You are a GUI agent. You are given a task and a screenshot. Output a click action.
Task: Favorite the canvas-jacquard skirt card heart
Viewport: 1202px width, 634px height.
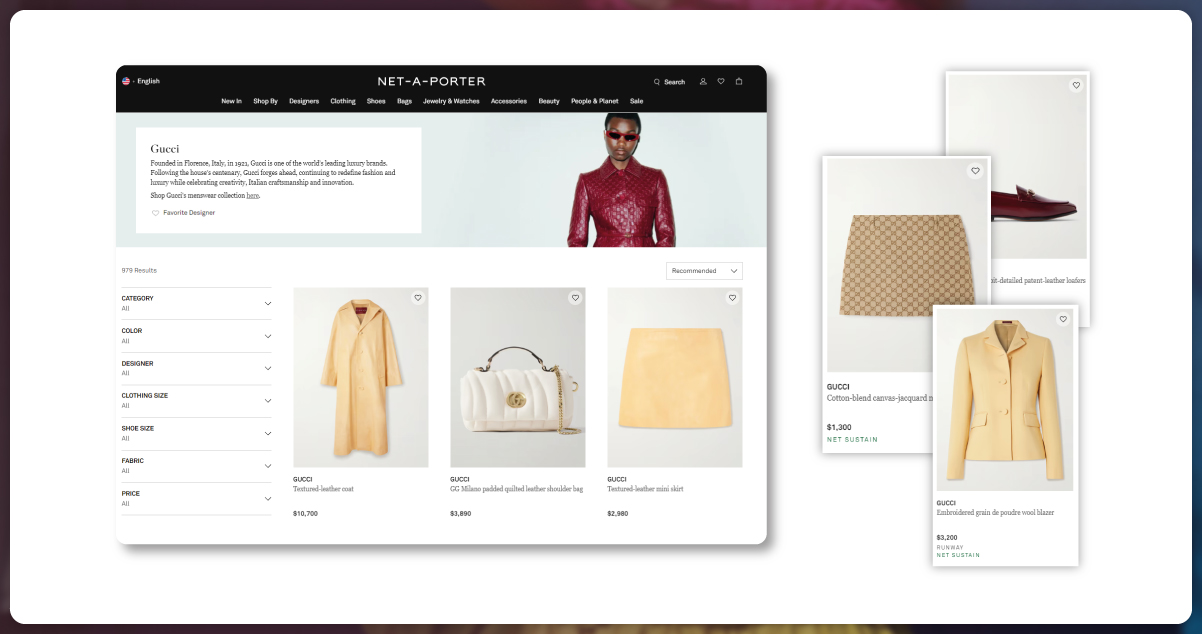[975, 171]
